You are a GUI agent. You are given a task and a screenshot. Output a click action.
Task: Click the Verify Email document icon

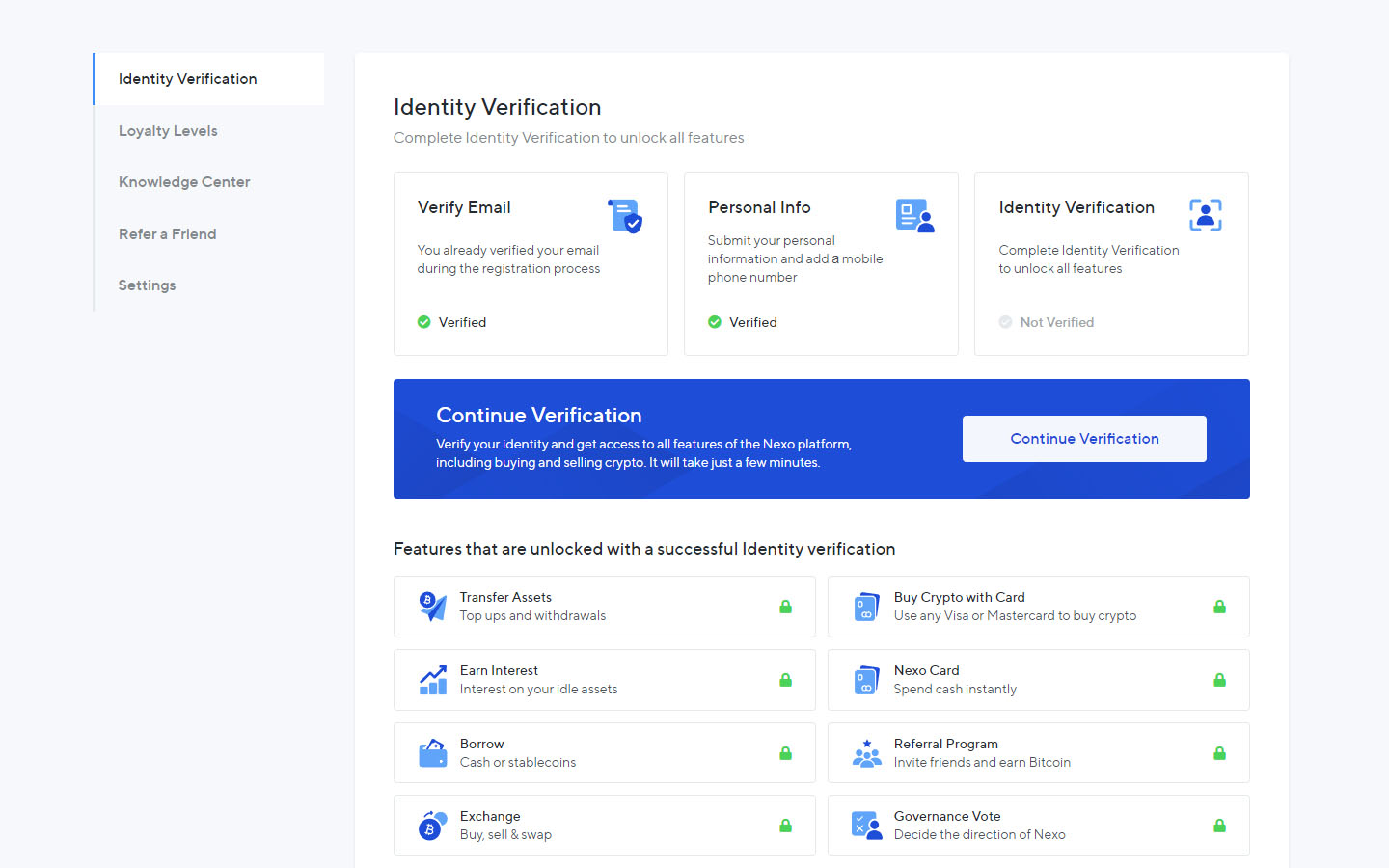point(625,216)
